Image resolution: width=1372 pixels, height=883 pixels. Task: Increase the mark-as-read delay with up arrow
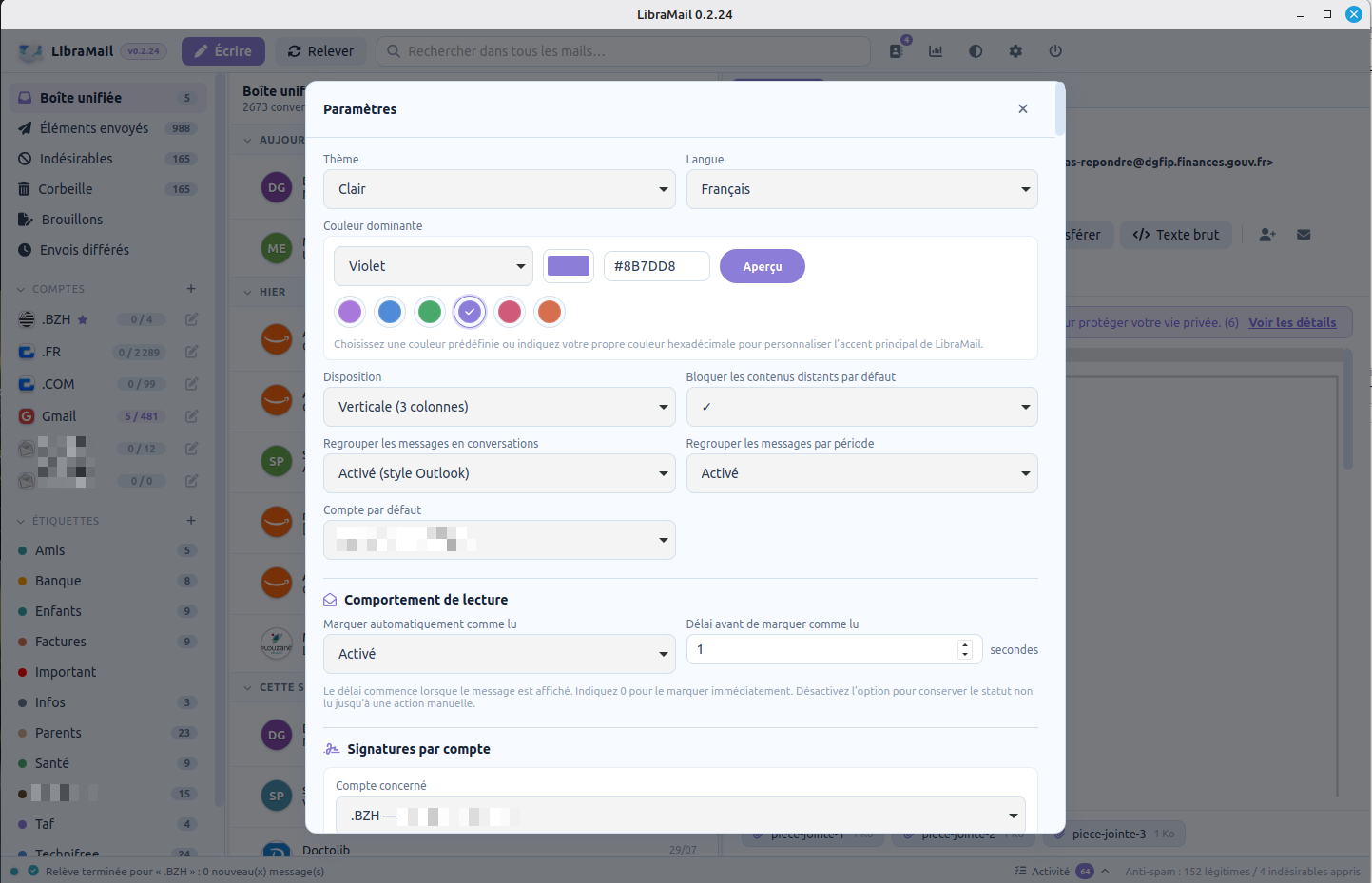[x=965, y=644]
